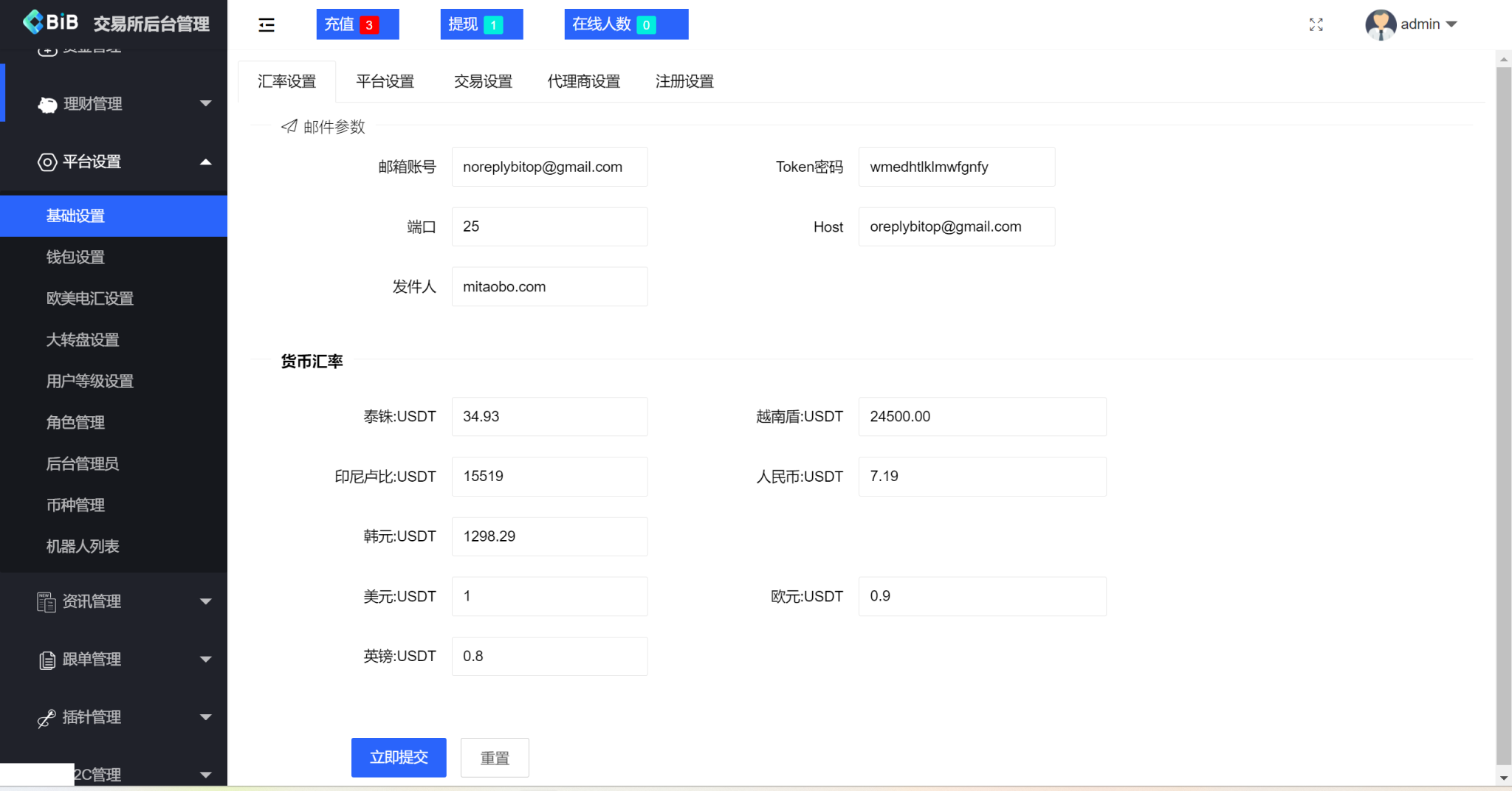
Task: Click the 泰铢:USDT rate input field
Action: pos(549,416)
